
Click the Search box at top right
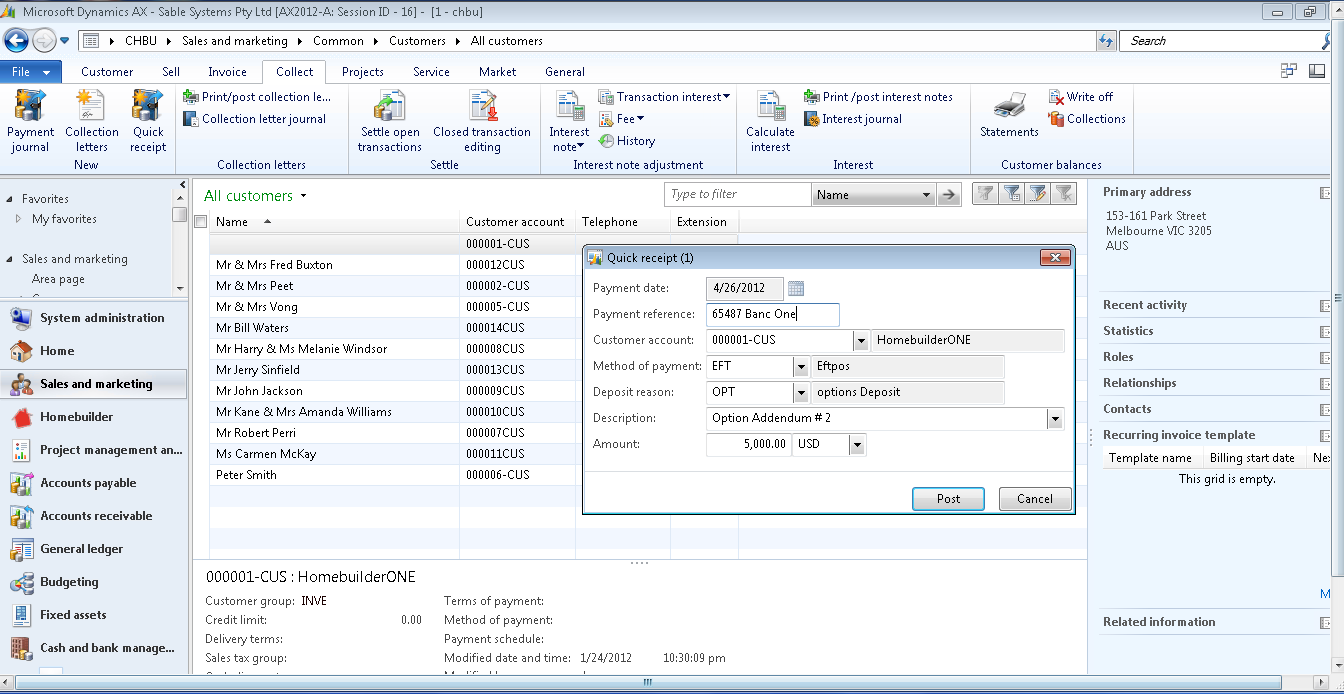point(1222,41)
